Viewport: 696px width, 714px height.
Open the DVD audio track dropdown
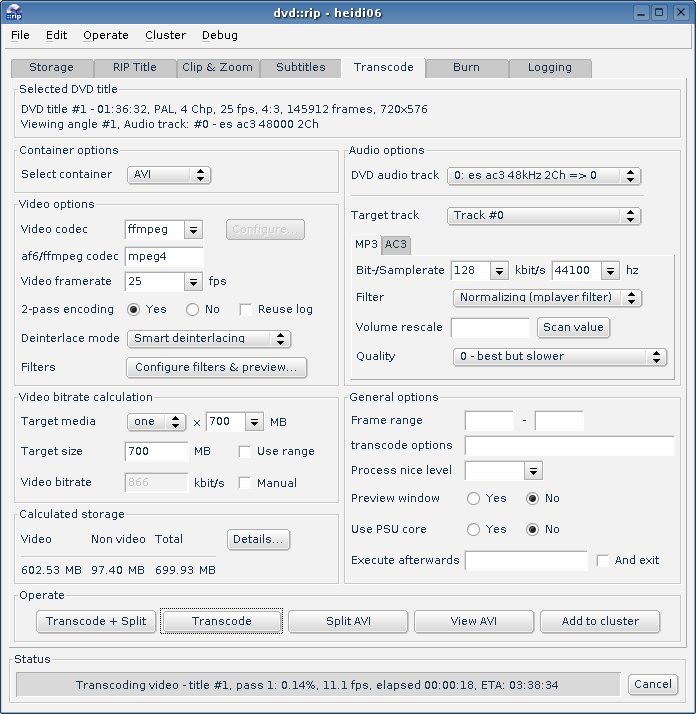(x=543, y=176)
